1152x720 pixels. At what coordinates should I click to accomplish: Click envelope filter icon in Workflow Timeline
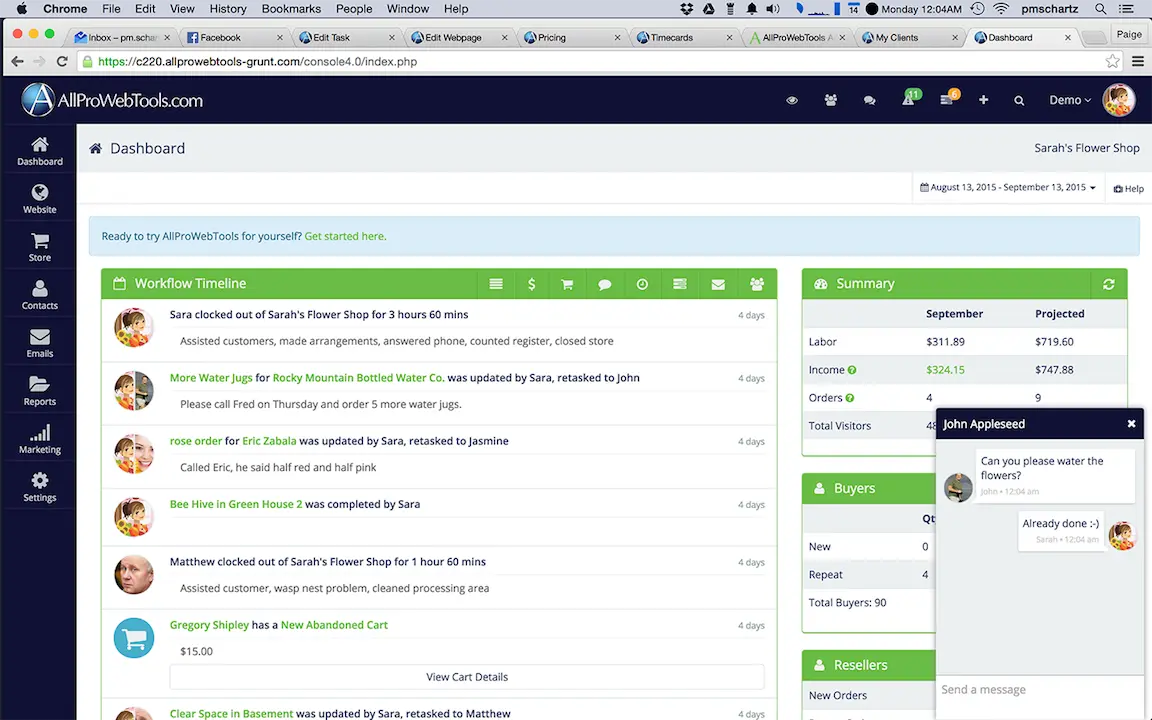coord(718,284)
